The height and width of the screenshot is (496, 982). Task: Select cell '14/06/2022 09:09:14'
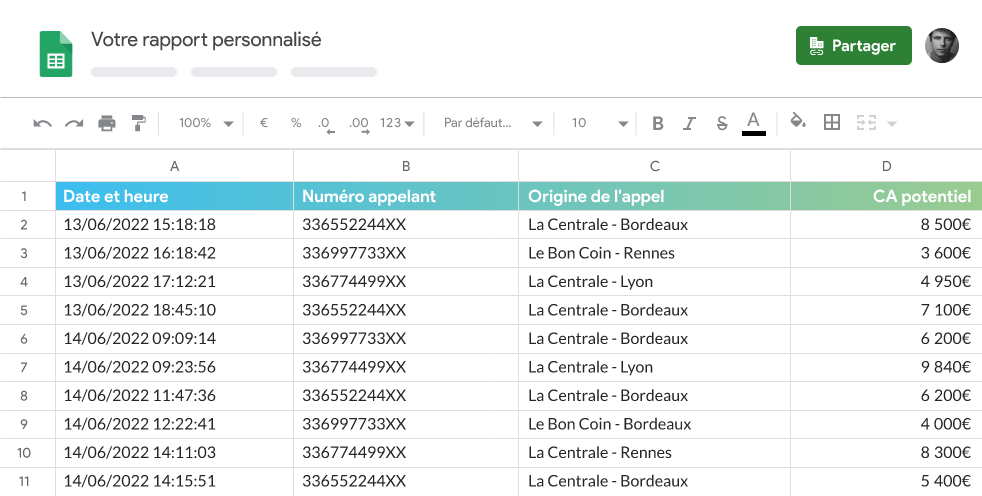[x=174, y=339]
